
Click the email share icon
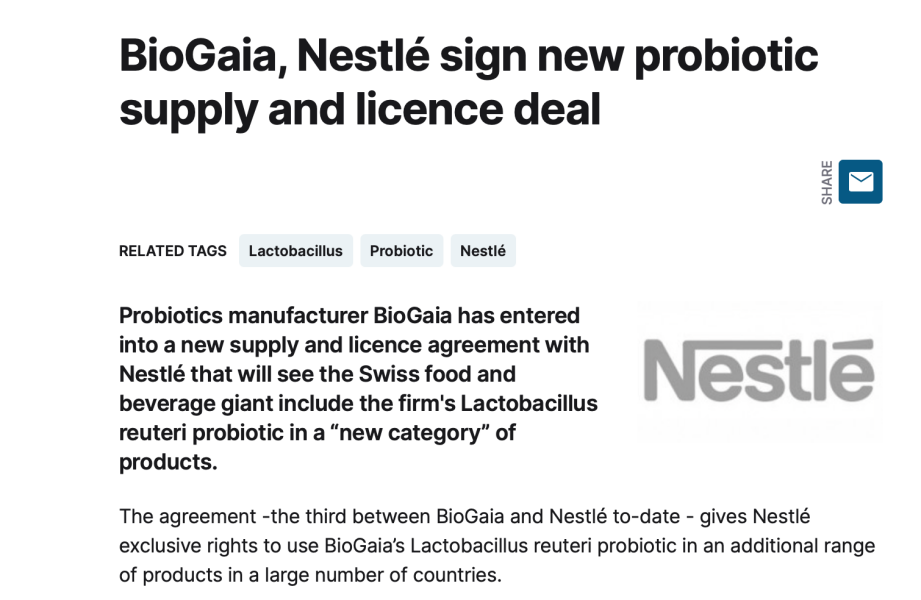click(x=860, y=182)
